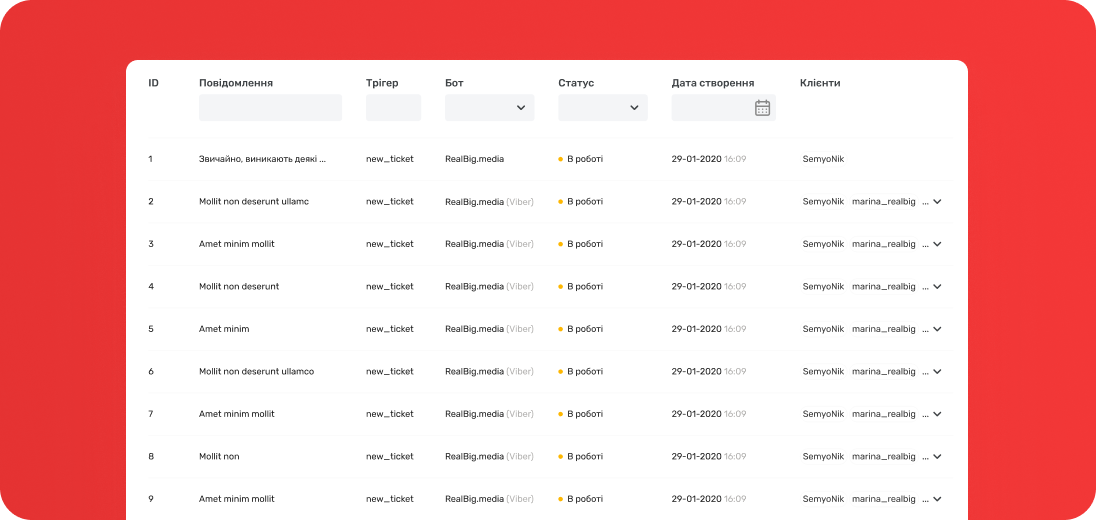Image resolution: width=1096 pixels, height=520 pixels.
Task: Expand clients list in row 6
Action: [937, 372]
